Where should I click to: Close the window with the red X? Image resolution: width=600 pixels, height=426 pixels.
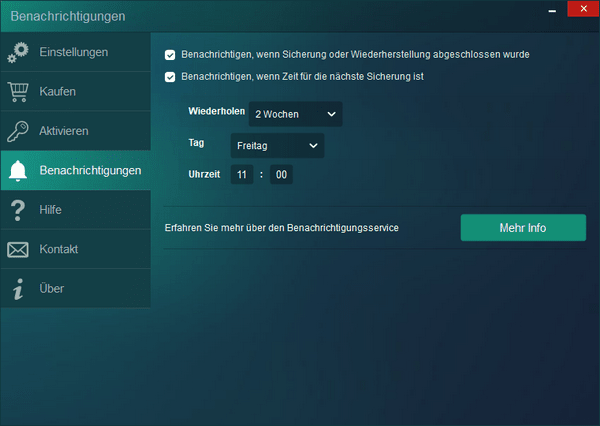583,9
